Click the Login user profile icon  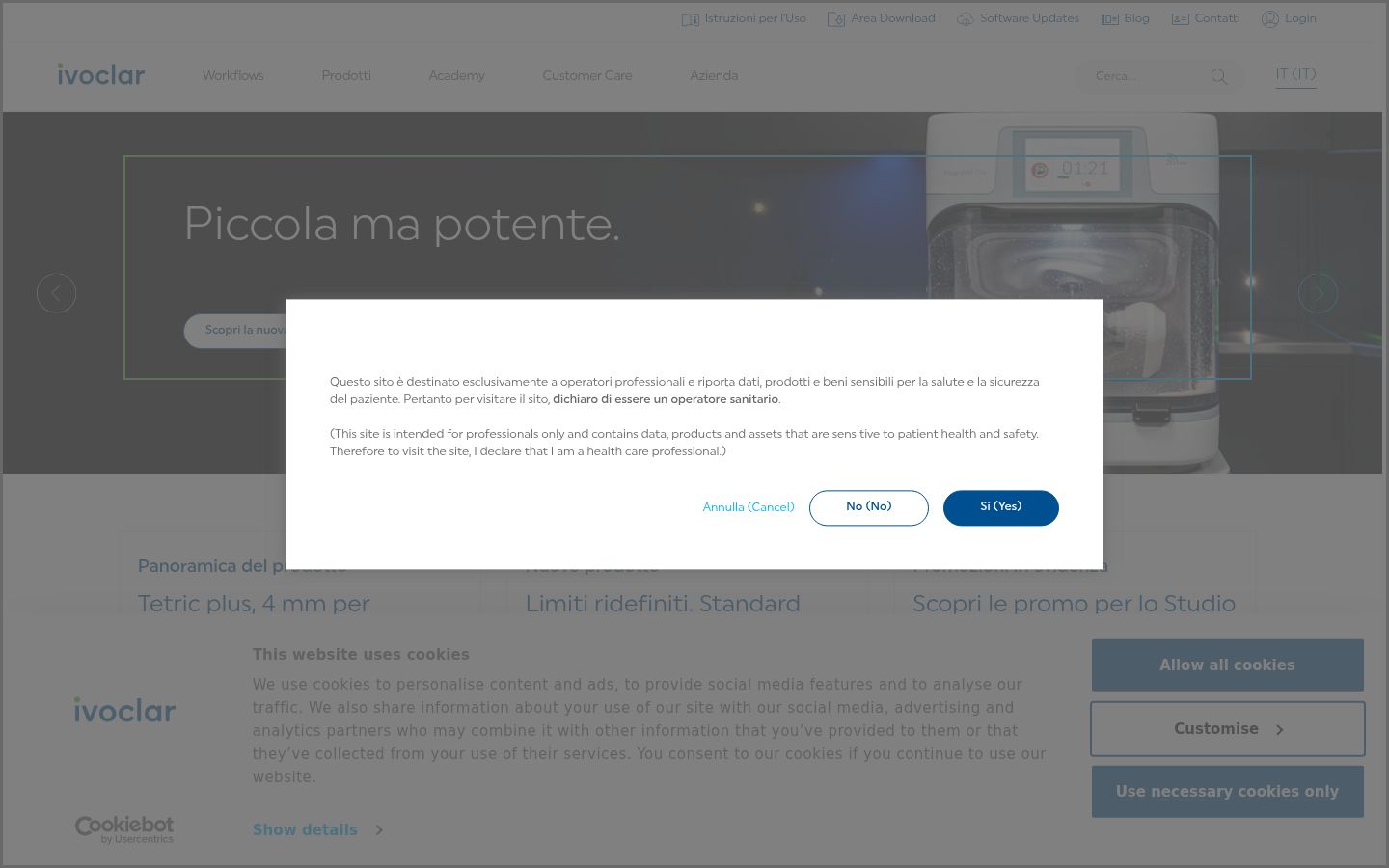coord(1270,19)
